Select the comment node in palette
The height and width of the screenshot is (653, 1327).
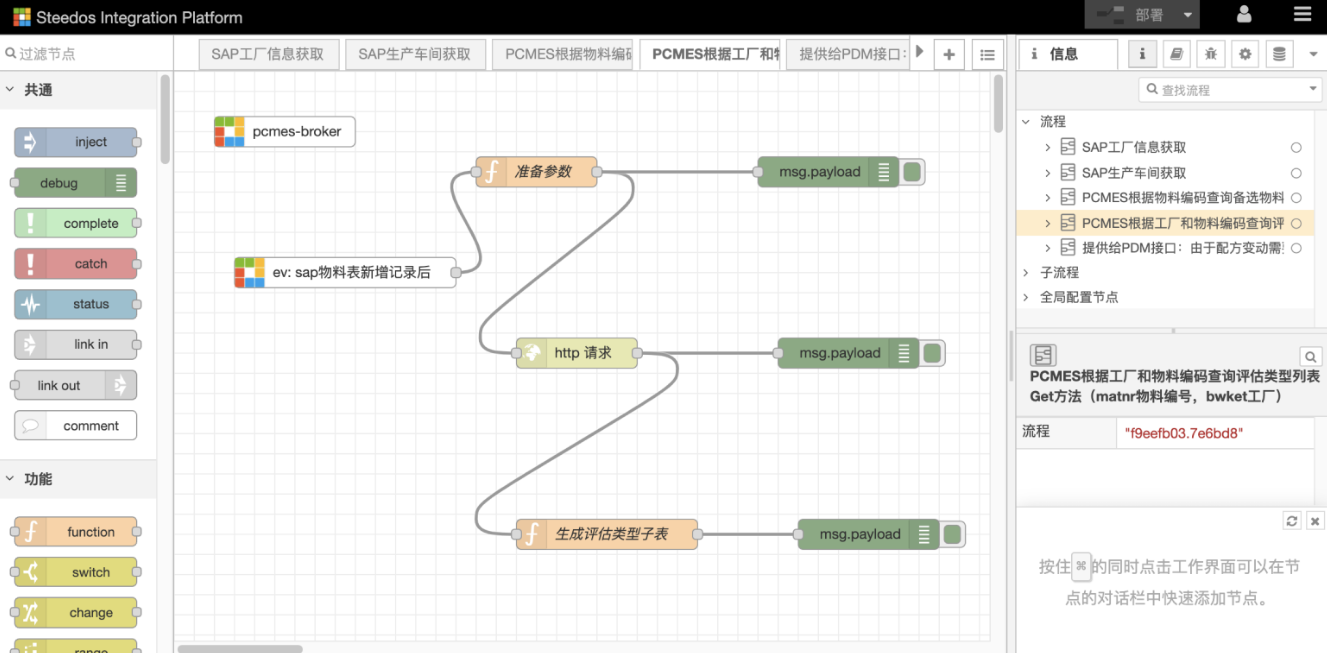[x=76, y=425]
